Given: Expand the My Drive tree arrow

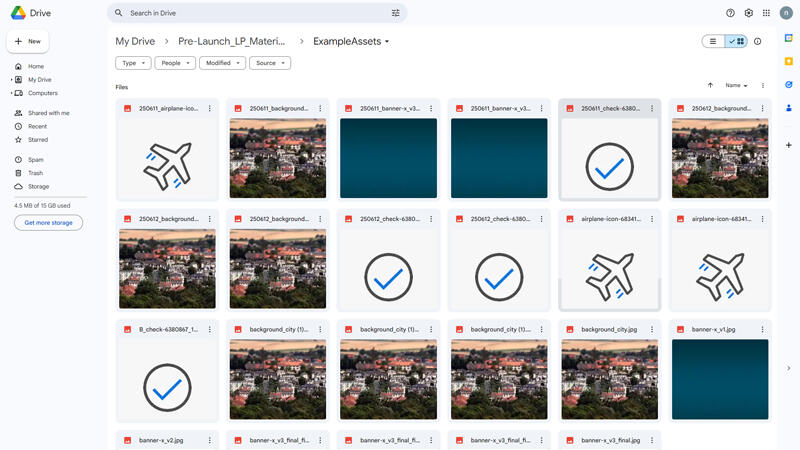Looking at the screenshot, I should point(12,80).
